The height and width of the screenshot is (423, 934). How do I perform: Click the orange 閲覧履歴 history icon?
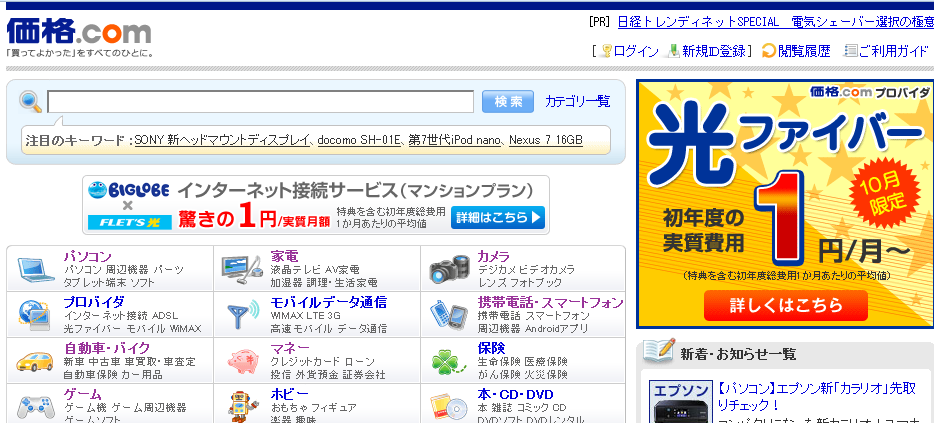click(769, 51)
